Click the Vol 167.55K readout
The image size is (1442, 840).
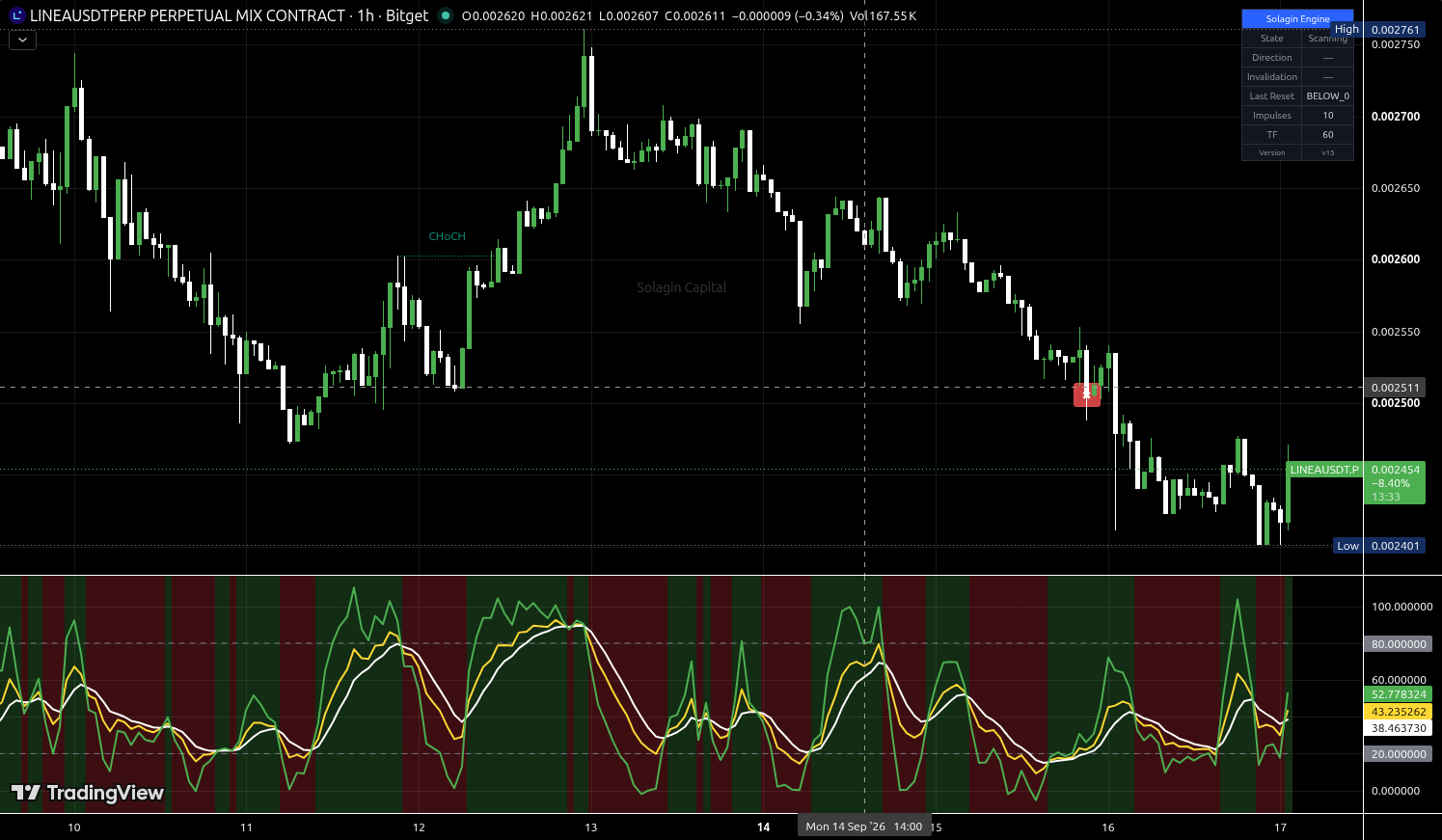click(x=883, y=15)
